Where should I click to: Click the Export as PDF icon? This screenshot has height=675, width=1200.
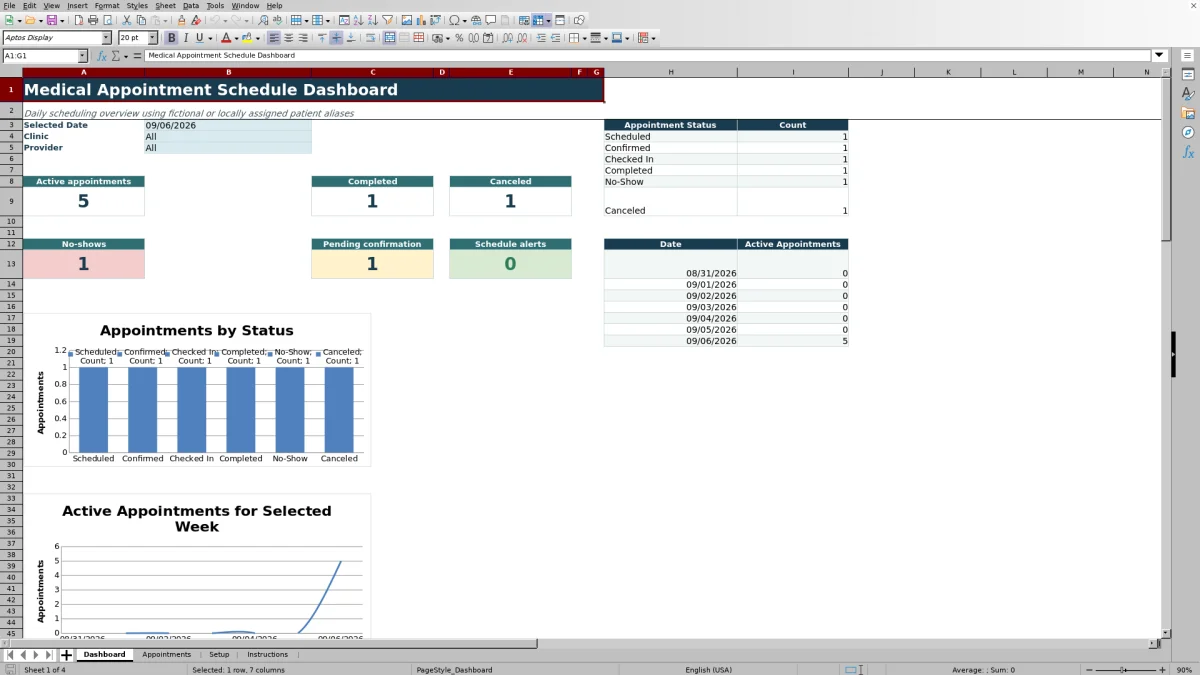click(x=78, y=20)
